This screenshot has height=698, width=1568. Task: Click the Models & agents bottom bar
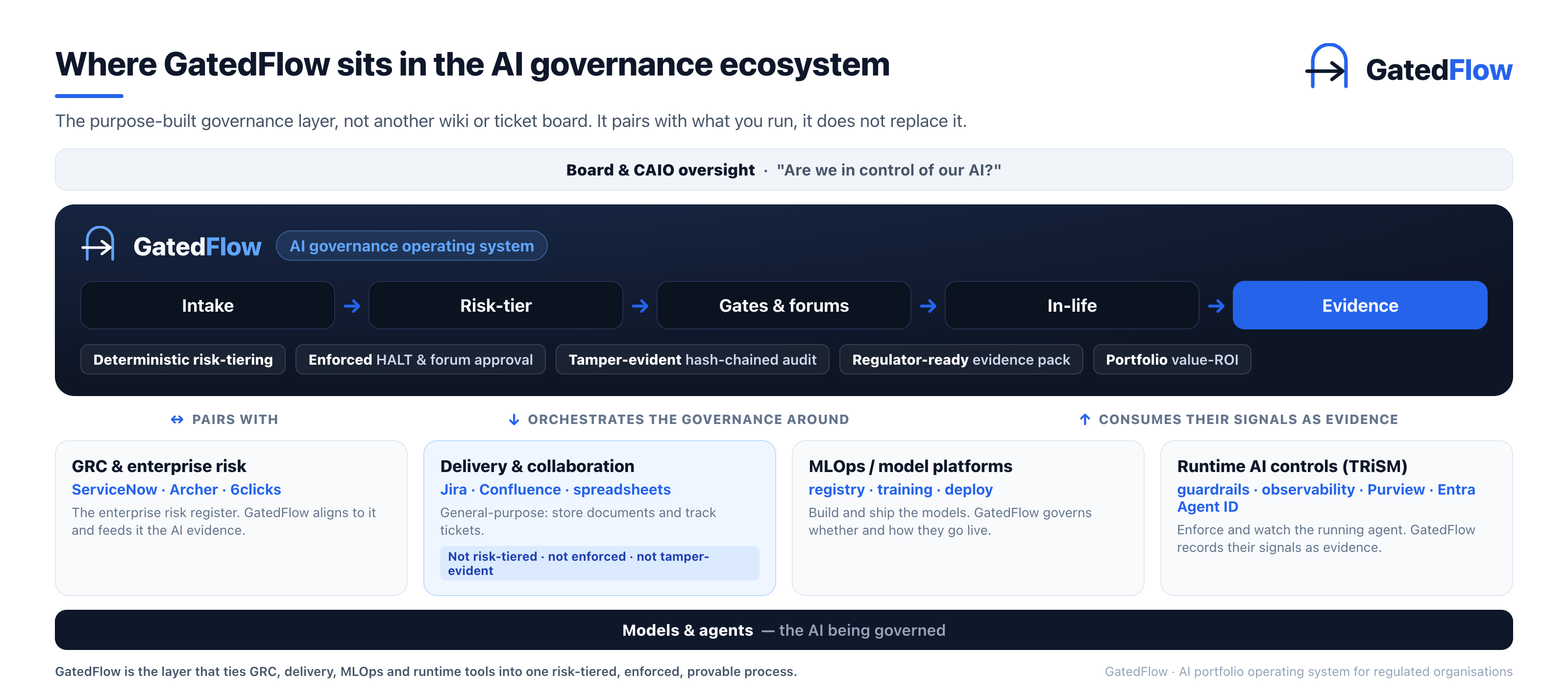[784, 630]
